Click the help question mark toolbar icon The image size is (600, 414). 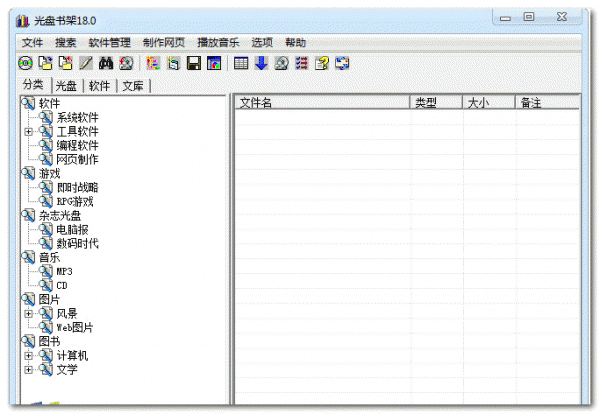click(321, 64)
